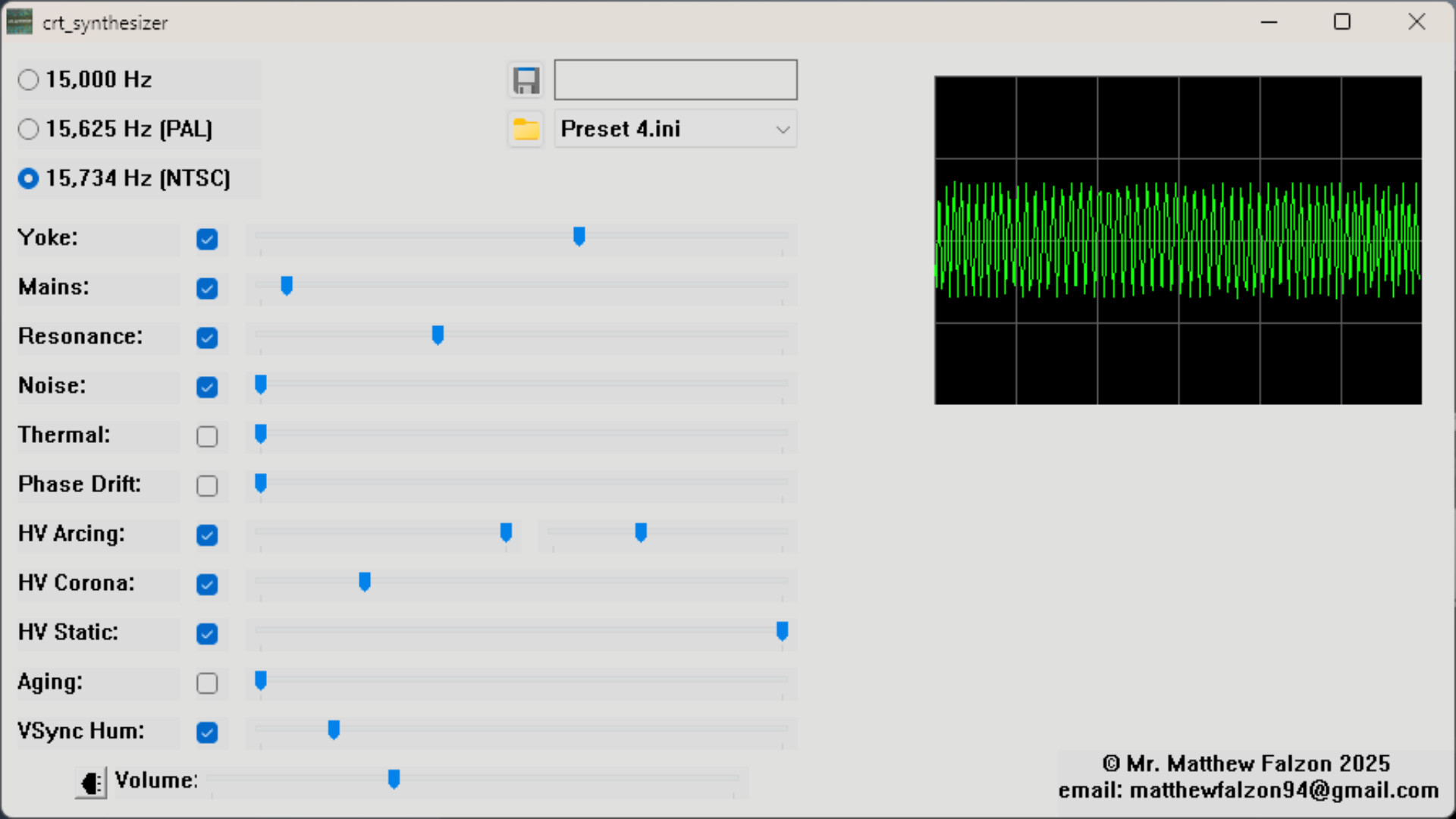Disable the Yoke checkbox
The width and height of the screenshot is (1456, 819).
207,239
